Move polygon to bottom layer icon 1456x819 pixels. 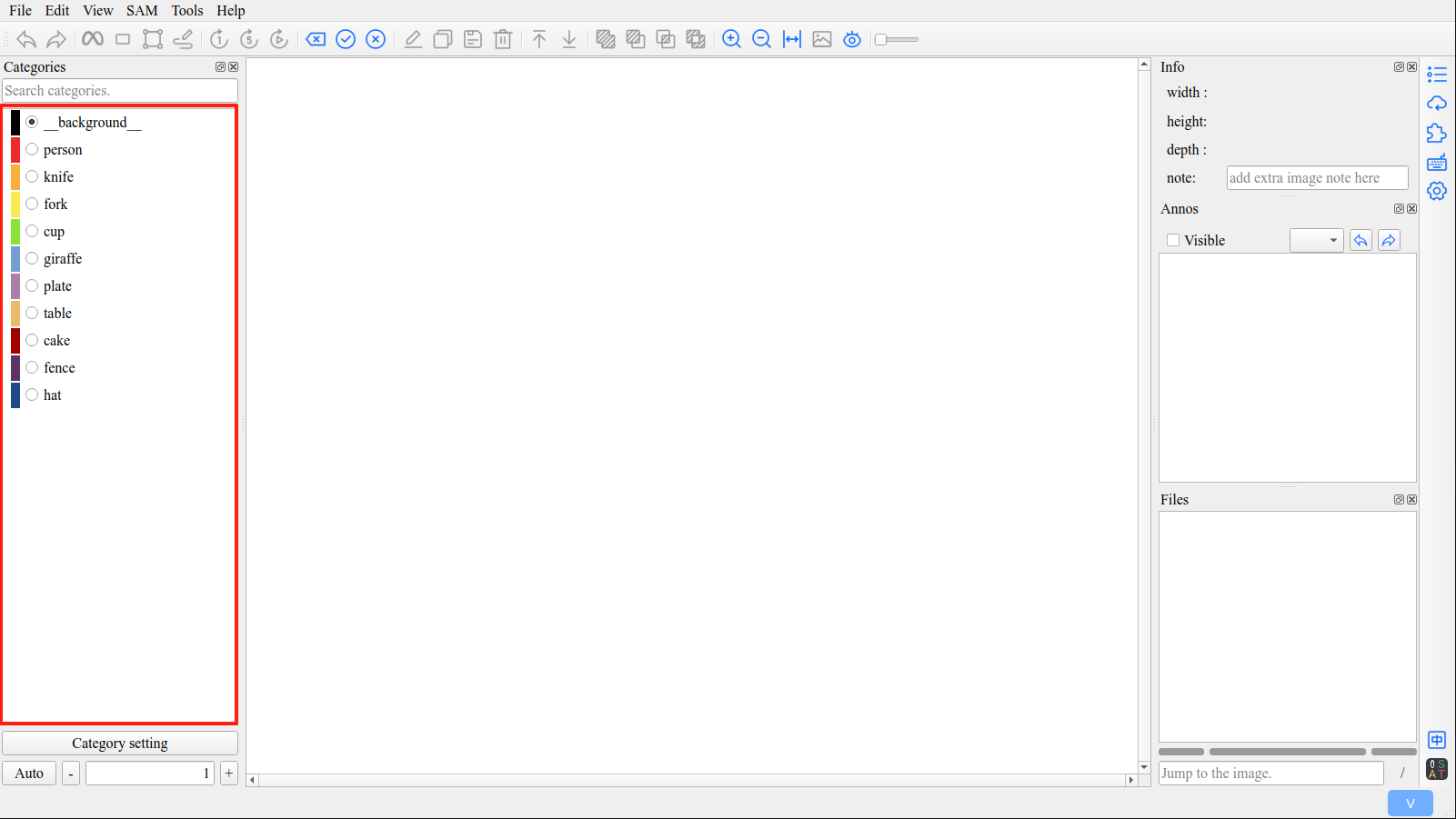coord(569,39)
